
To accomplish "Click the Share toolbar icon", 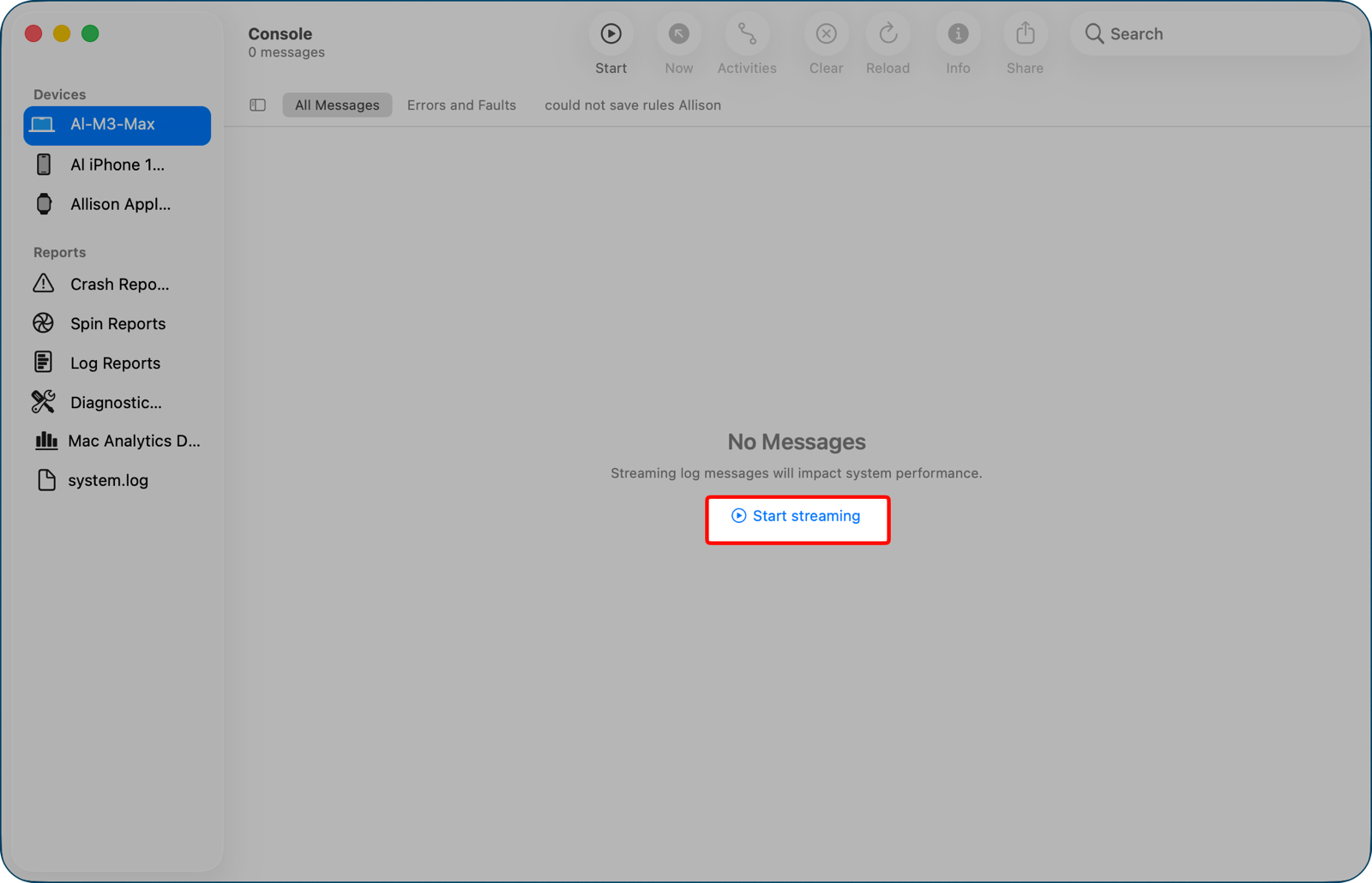I will tap(1025, 34).
